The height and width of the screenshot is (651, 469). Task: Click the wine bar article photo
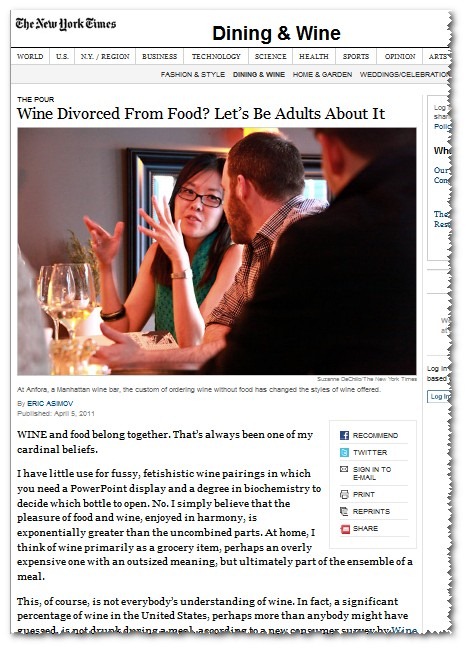(x=217, y=251)
